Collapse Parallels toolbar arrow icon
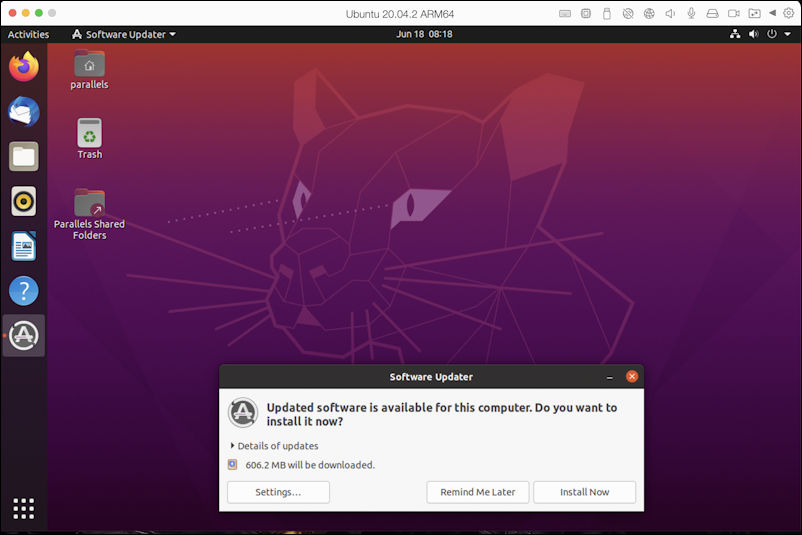Viewport: 802px width, 535px height. (772, 13)
